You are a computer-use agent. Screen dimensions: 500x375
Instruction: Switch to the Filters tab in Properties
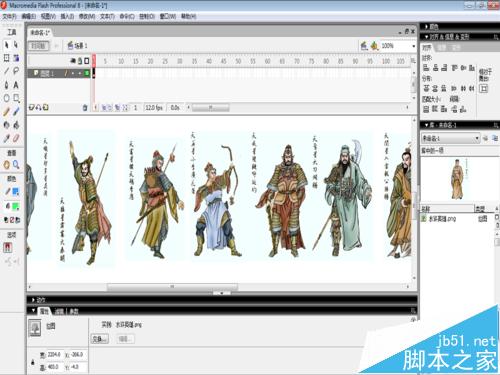coord(59,311)
